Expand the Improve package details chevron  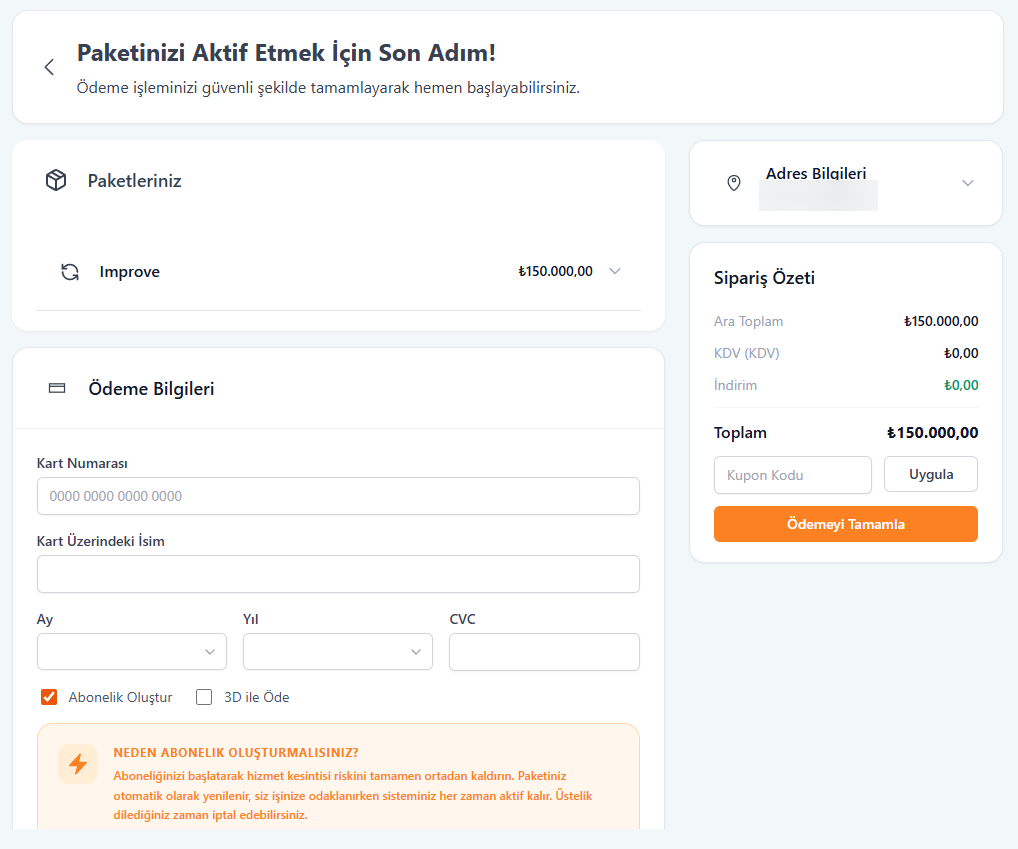pos(615,271)
